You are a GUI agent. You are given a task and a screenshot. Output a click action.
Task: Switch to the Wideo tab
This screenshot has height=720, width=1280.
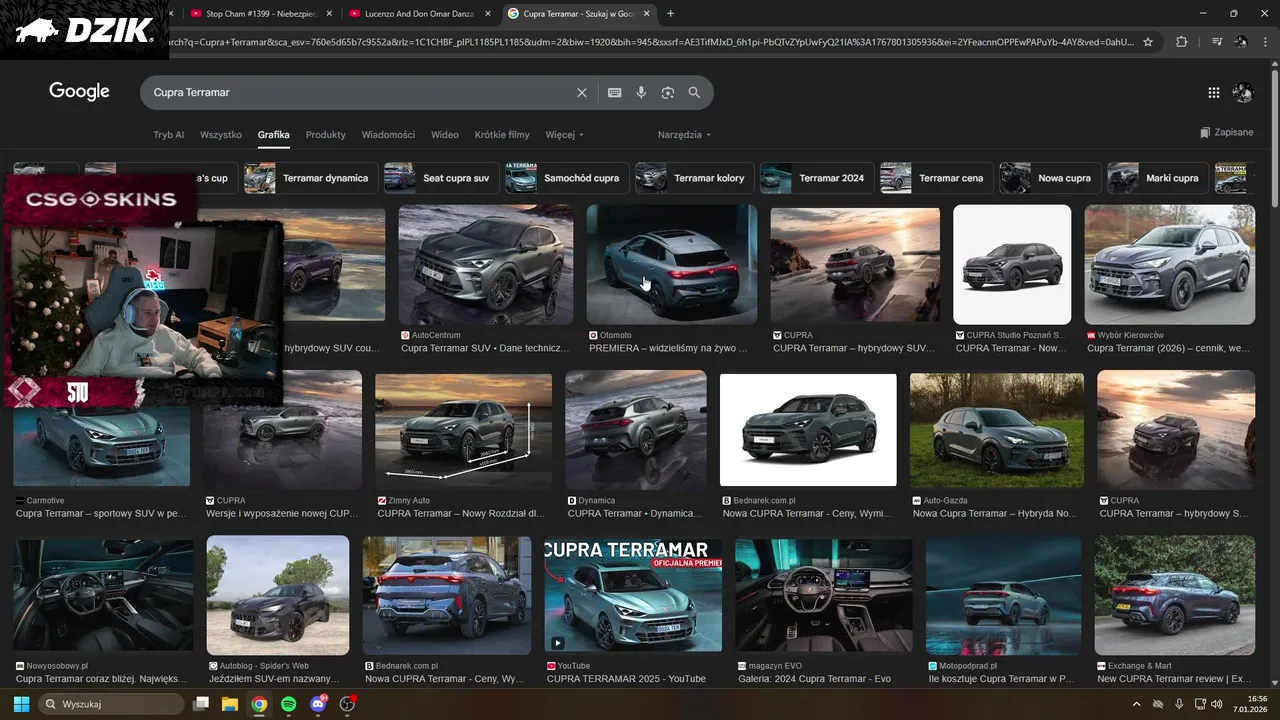pyautogui.click(x=445, y=135)
